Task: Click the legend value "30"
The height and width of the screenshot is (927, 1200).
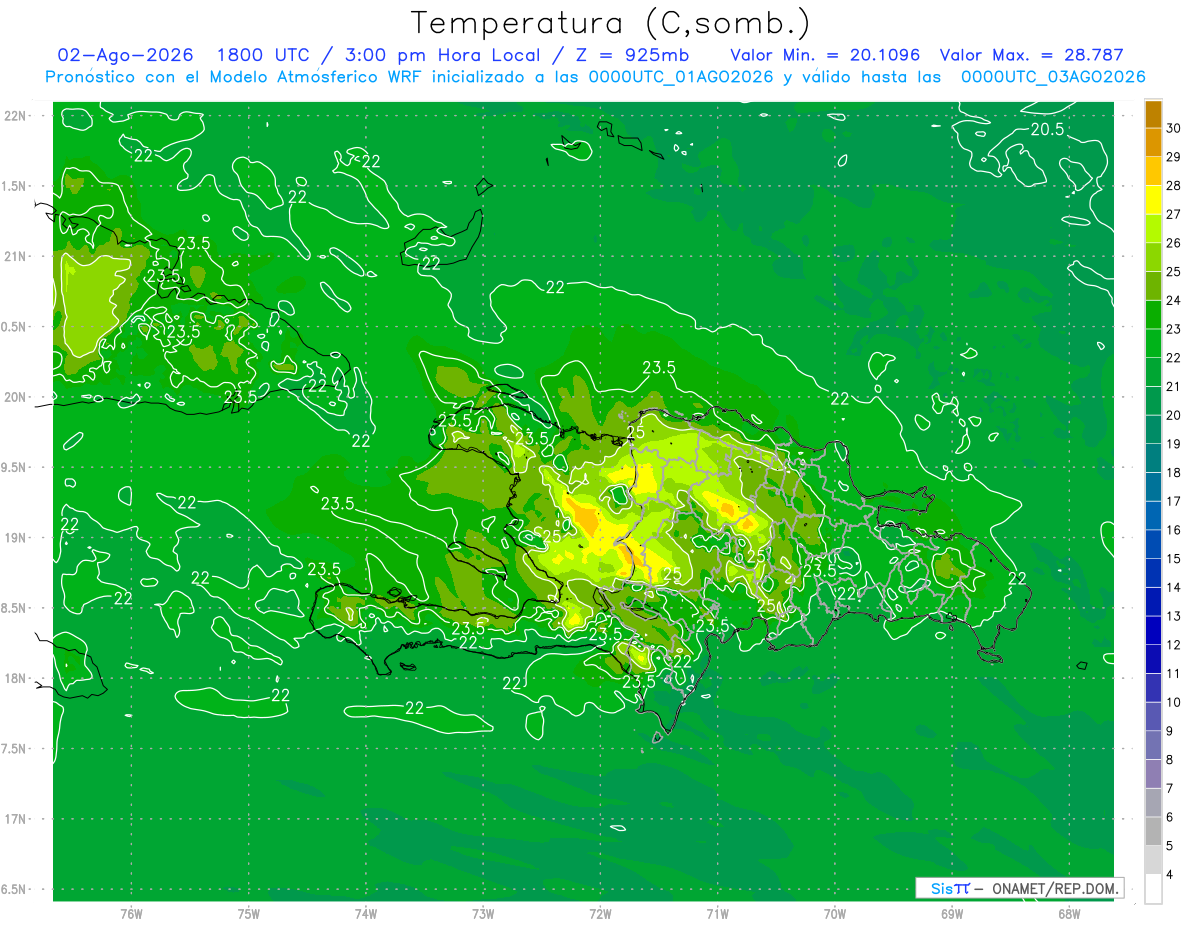Action: coord(1173,128)
